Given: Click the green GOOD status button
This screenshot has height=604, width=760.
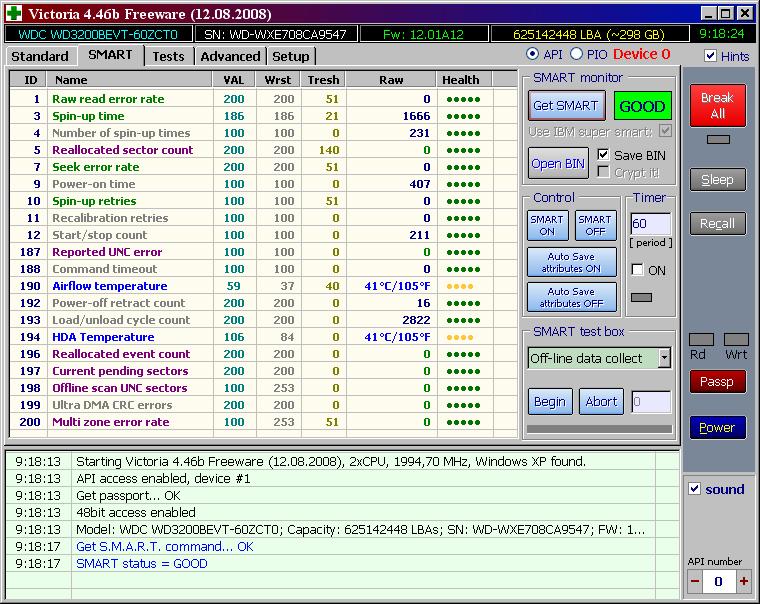Looking at the screenshot, I should (x=642, y=106).
